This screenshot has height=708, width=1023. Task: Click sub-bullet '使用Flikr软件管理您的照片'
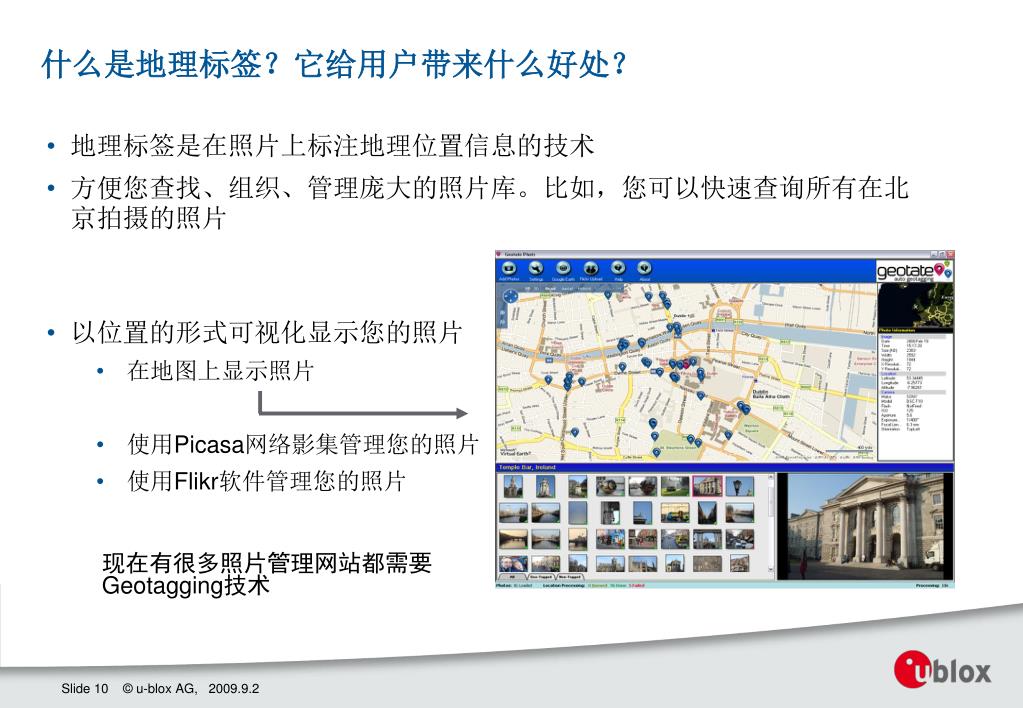click(266, 481)
